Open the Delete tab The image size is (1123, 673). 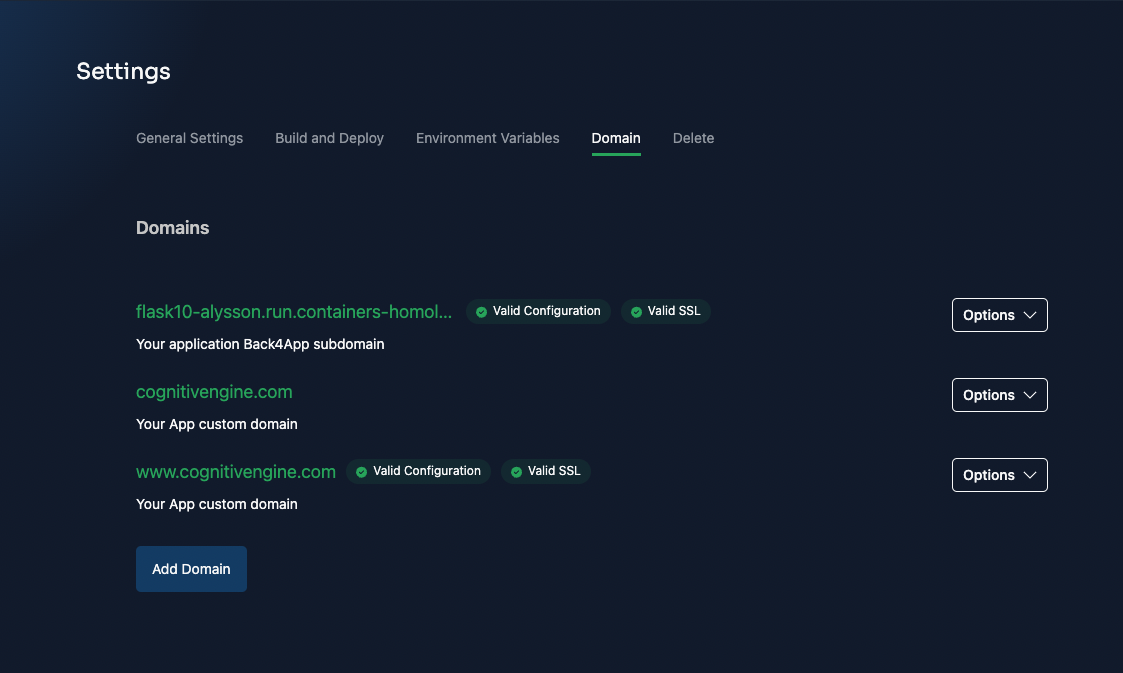[693, 138]
